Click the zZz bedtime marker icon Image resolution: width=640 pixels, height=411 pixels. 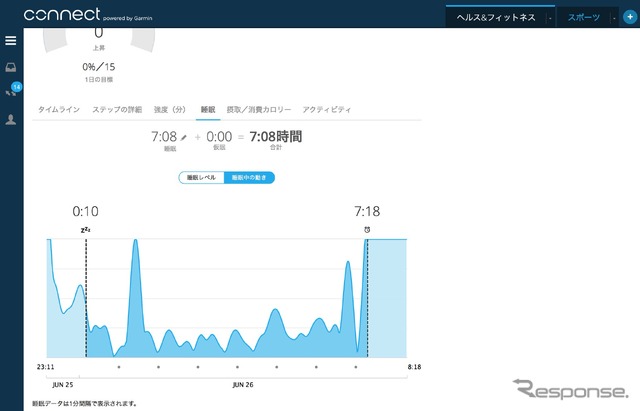(x=86, y=230)
